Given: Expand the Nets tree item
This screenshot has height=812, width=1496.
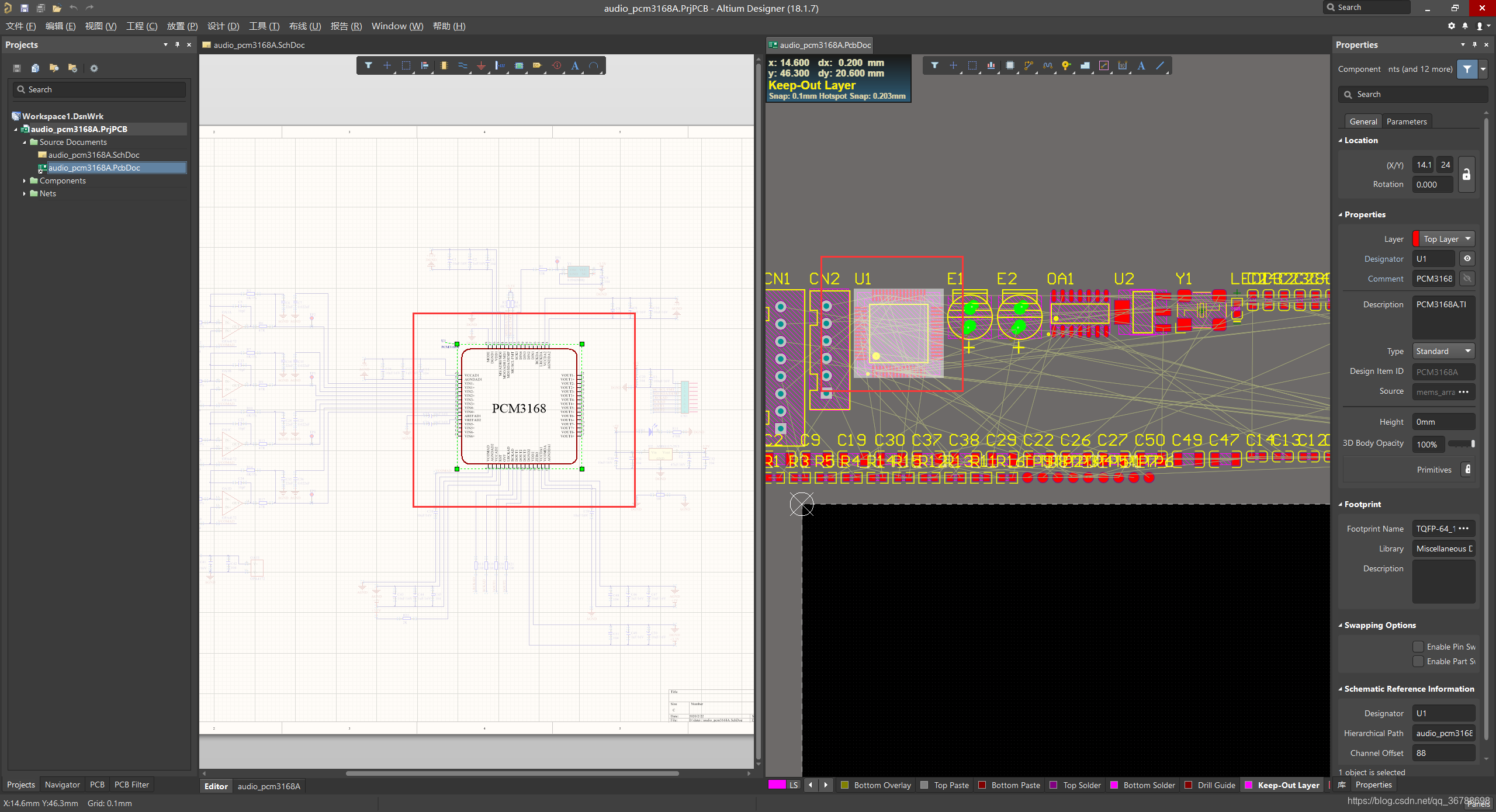Looking at the screenshot, I should (24, 194).
